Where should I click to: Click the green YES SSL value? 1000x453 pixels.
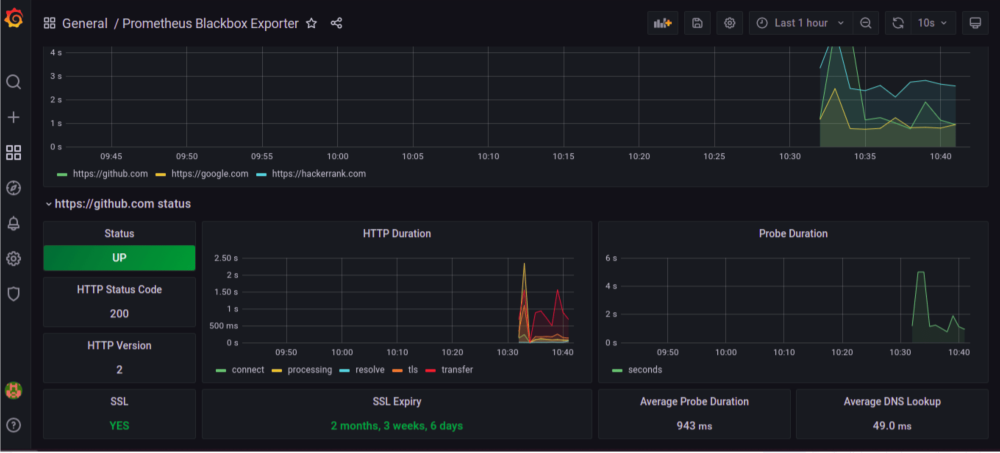[x=119, y=426]
